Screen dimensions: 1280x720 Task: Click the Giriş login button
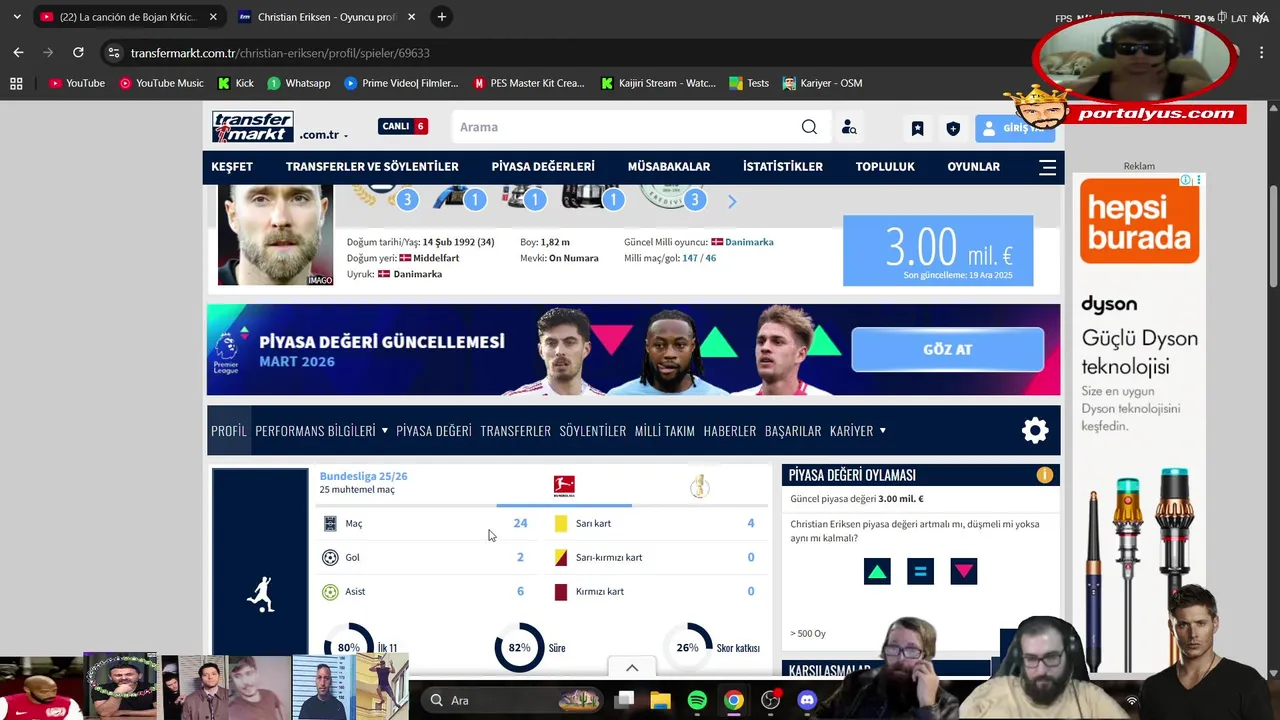click(1015, 128)
